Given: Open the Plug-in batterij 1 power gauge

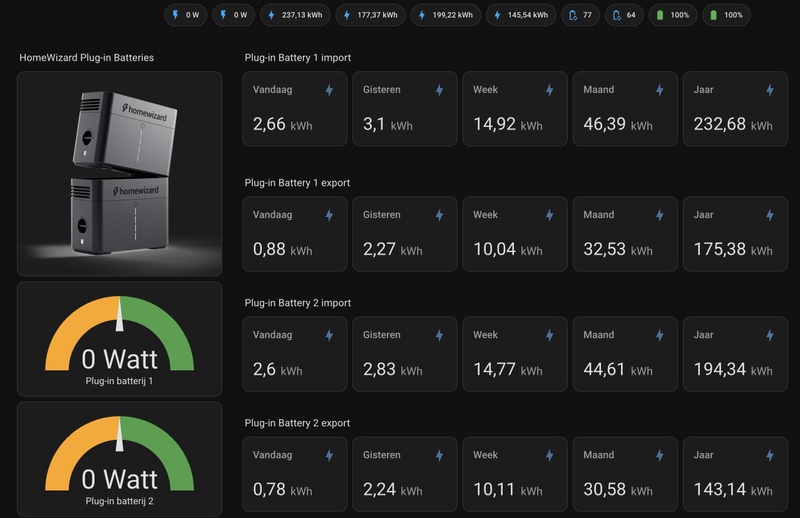Looking at the screenshot, I should pos(119,339).
